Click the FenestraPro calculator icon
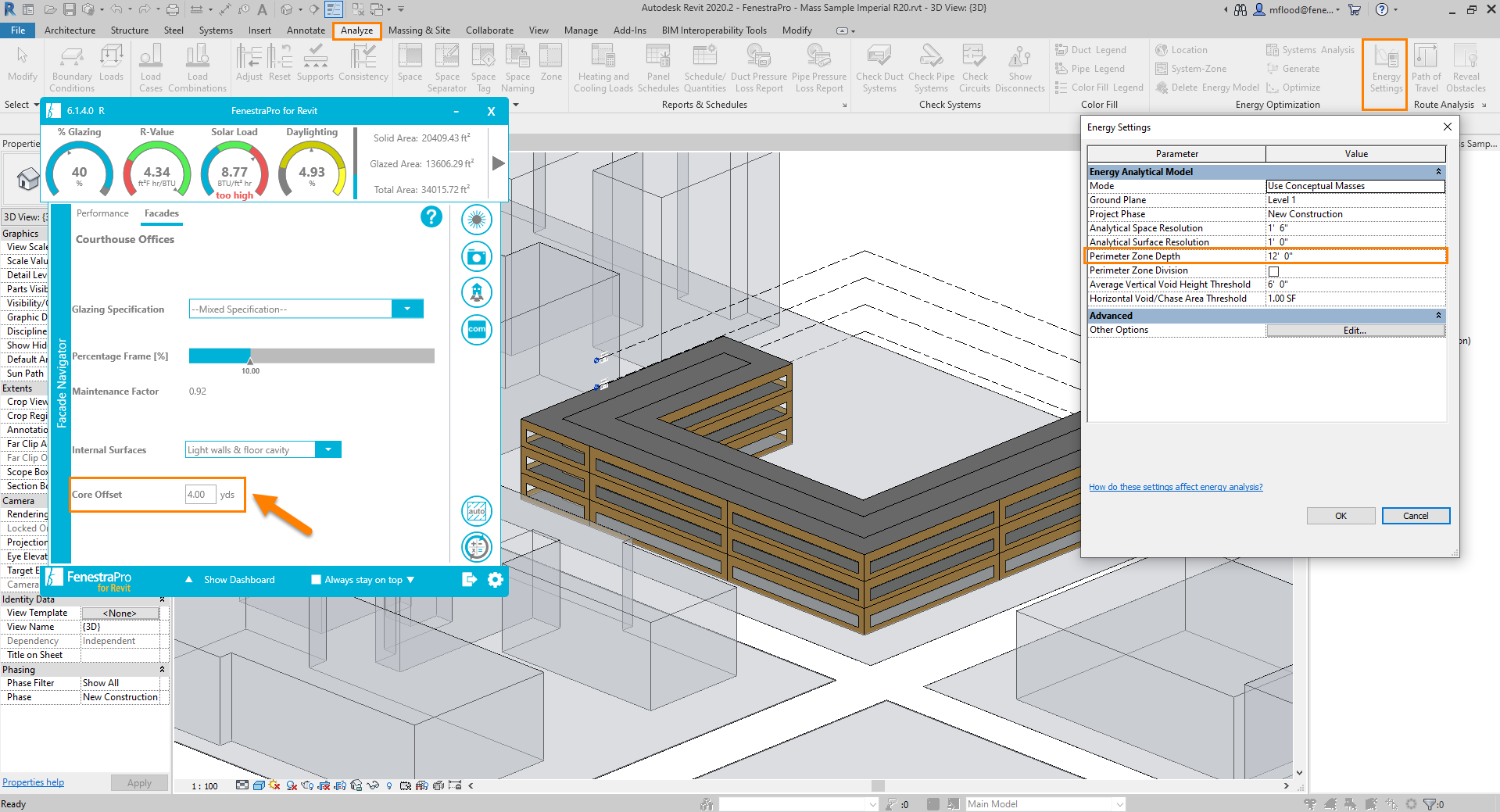 tap(477, 547)
